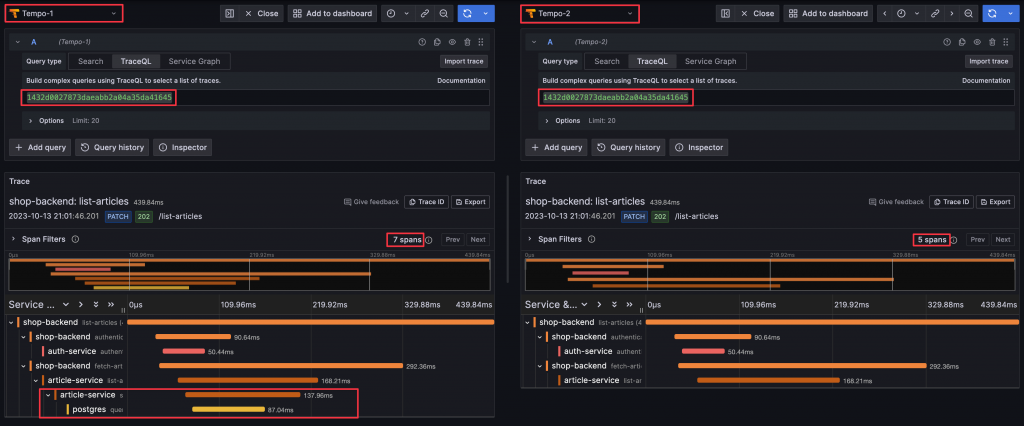Viewport: 1024px width, 426px height.
Task: Select Search query type in Tempo-2
Action: point(607,61)
